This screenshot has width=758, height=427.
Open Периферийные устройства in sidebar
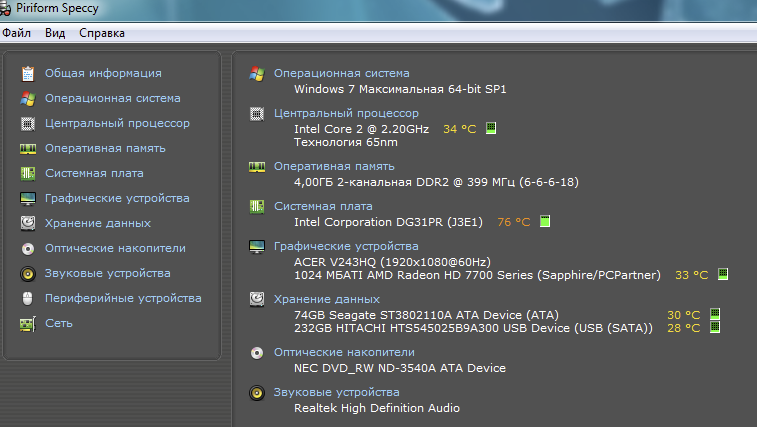[x=123, y=298]
